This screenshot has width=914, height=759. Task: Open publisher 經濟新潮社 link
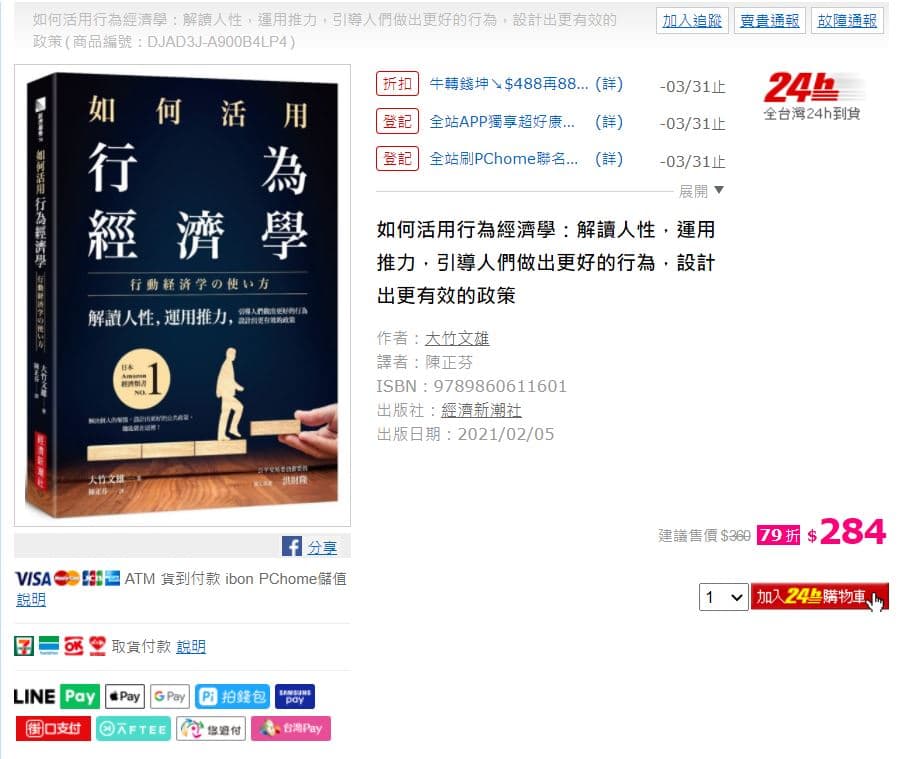[x=481, y=410]
